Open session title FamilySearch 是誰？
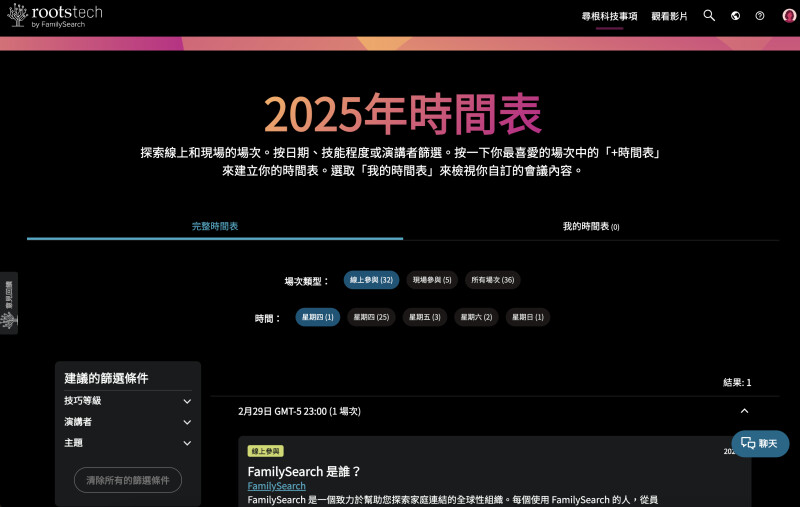 [304, 471]
